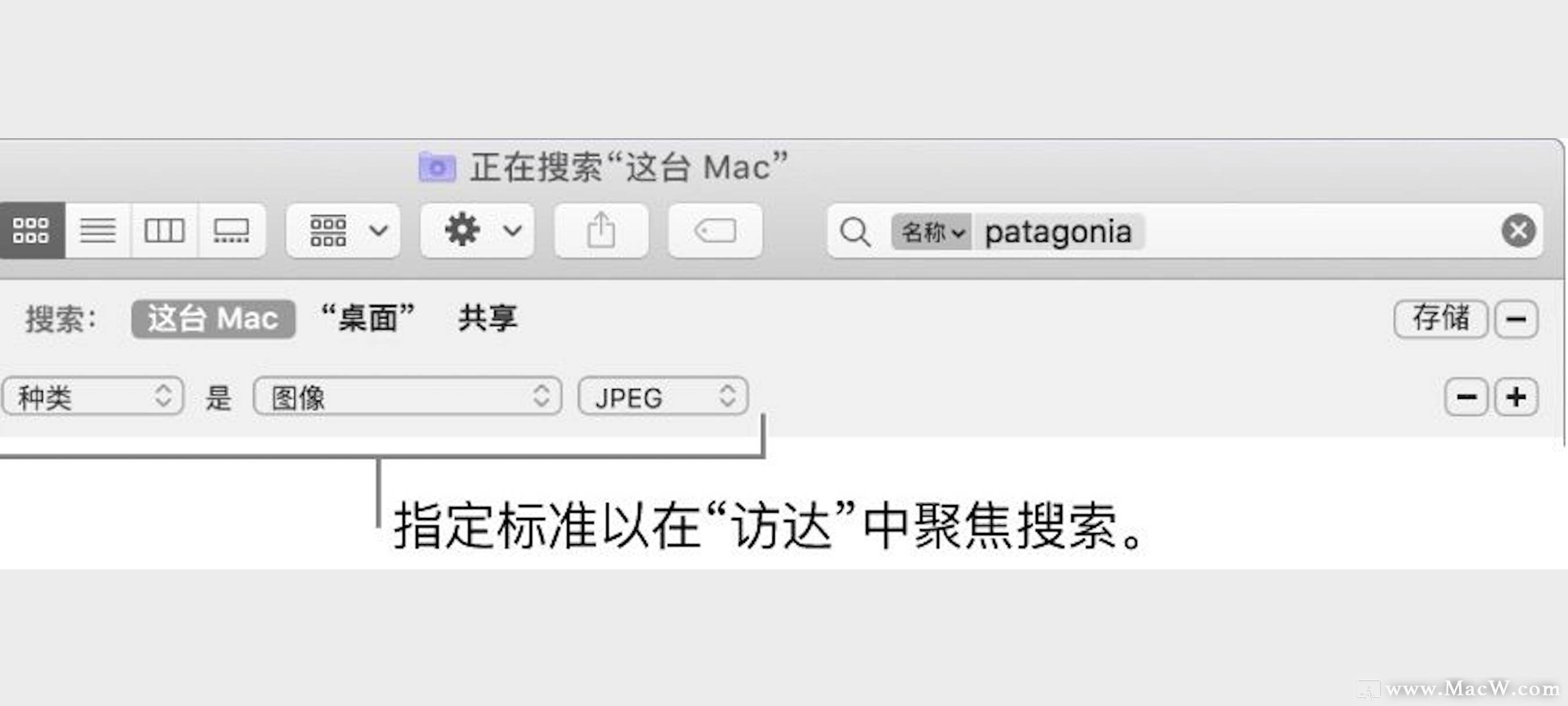This screenshot has height=706, width=1568.
Task: Switch to column view
Action: coord(164,230)
